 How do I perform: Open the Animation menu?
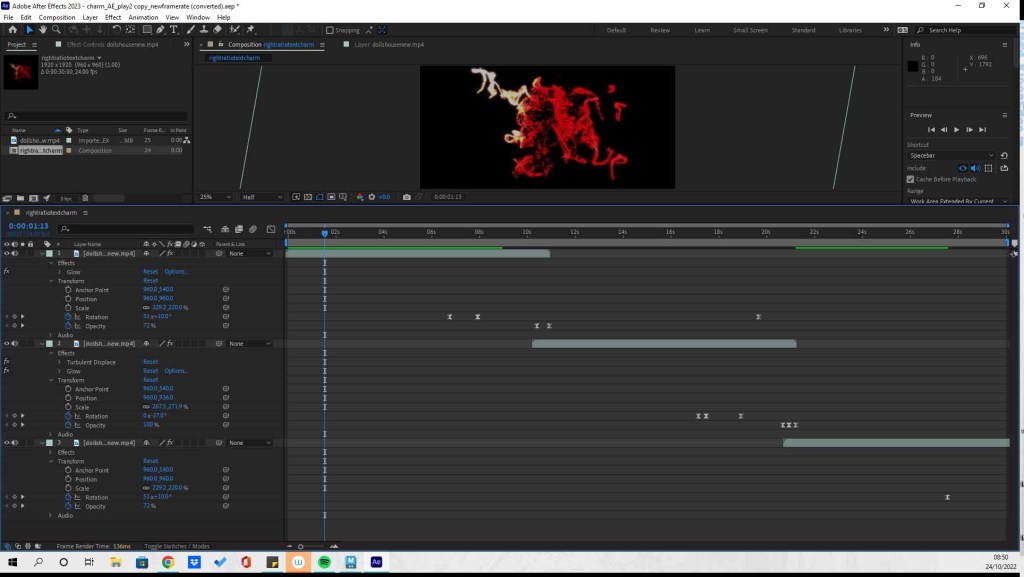click(x=143, y=17)
